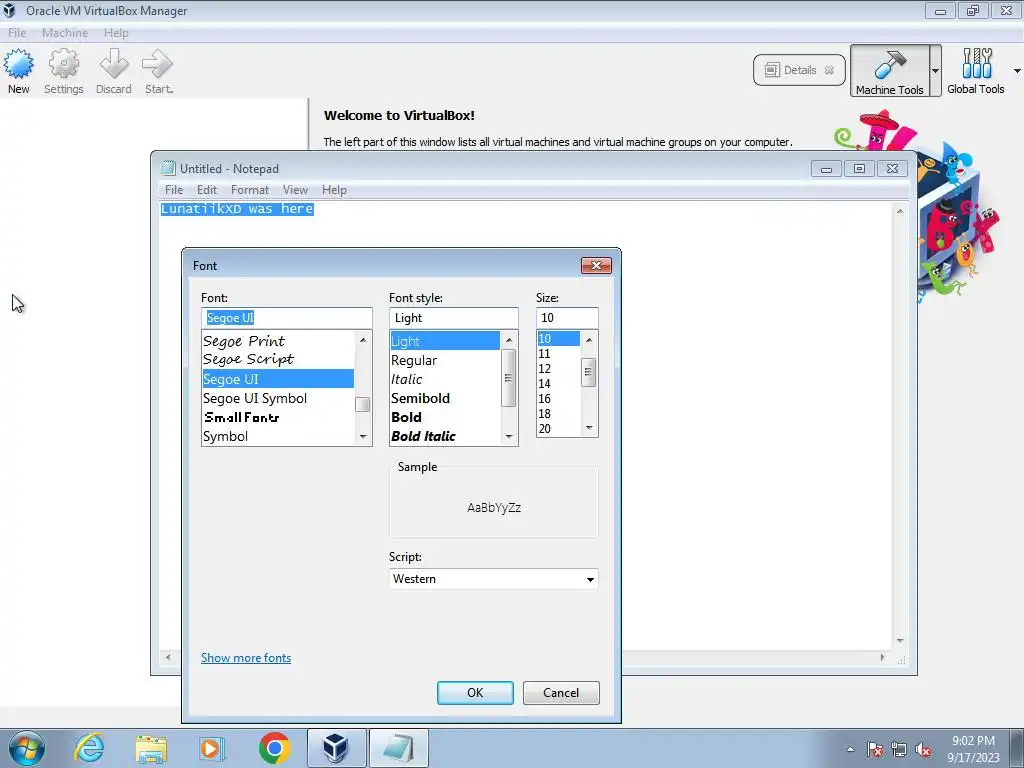Launch Google Chrome from taskbar
Image resolution: width=1024 pixels, height=768 pixels.
coord(274,748)
